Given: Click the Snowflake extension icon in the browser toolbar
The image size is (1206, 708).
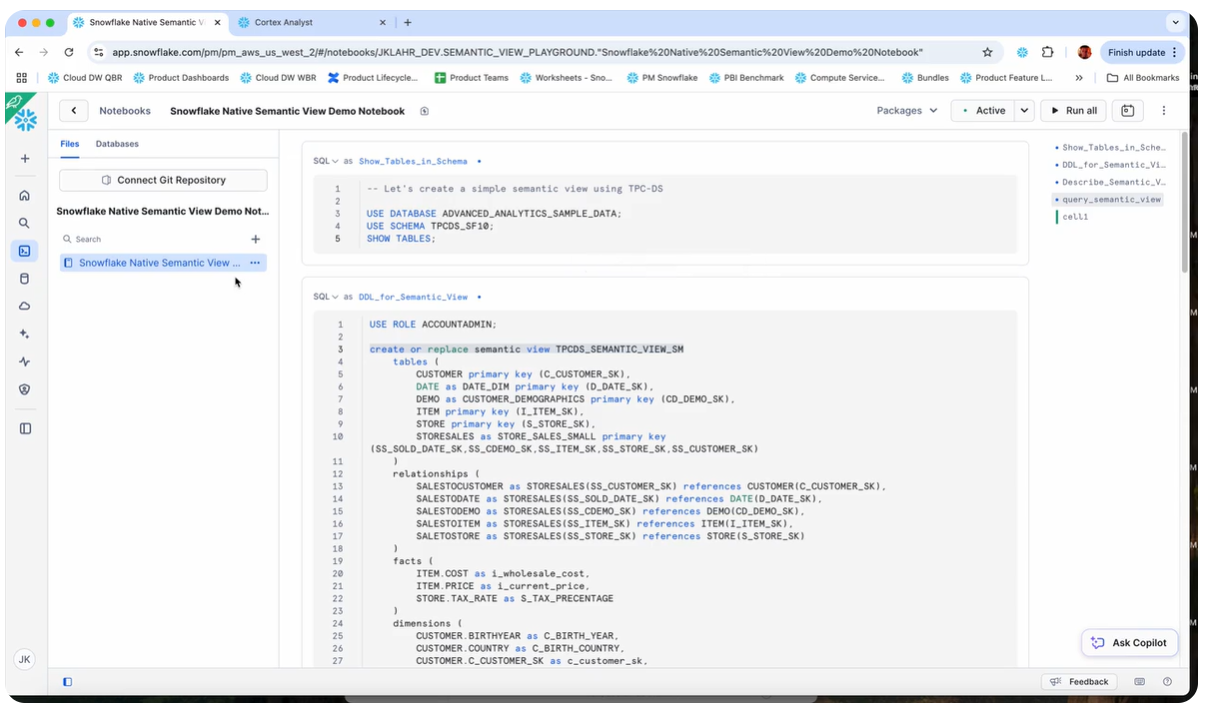Looking at the screenshot, I should [x=1022, y=52].
